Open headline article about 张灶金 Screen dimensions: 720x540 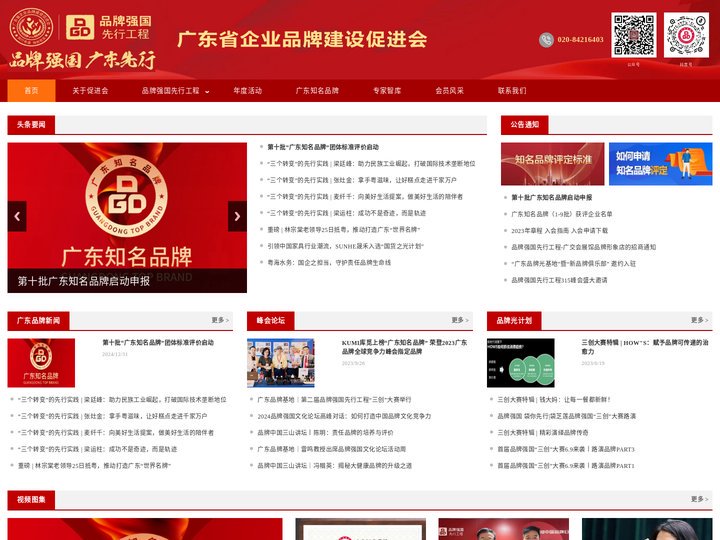362,180
